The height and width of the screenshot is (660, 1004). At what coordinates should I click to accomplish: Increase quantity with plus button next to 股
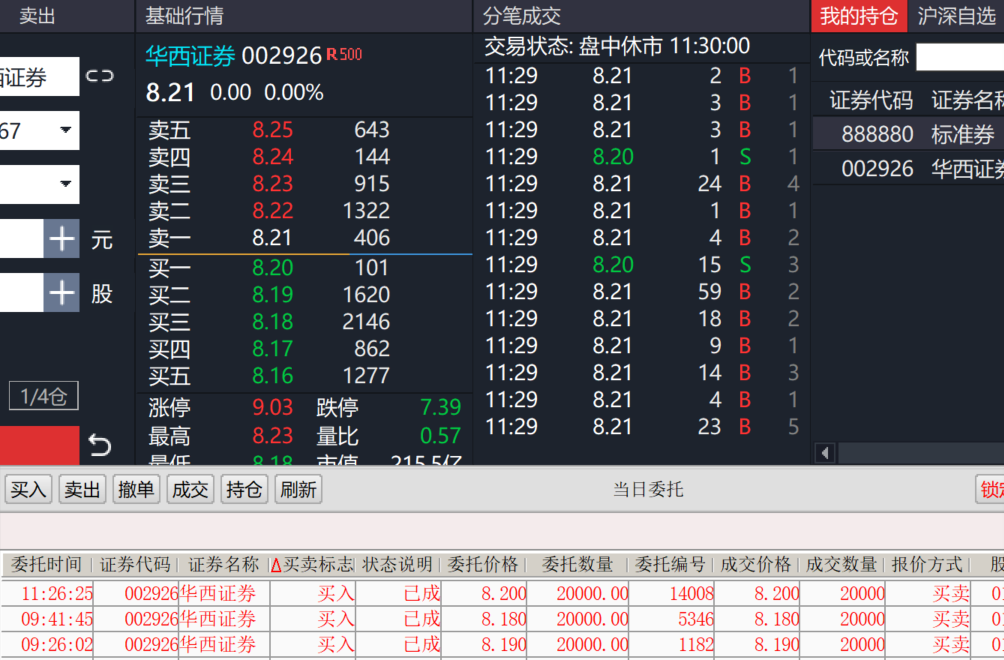61,293
